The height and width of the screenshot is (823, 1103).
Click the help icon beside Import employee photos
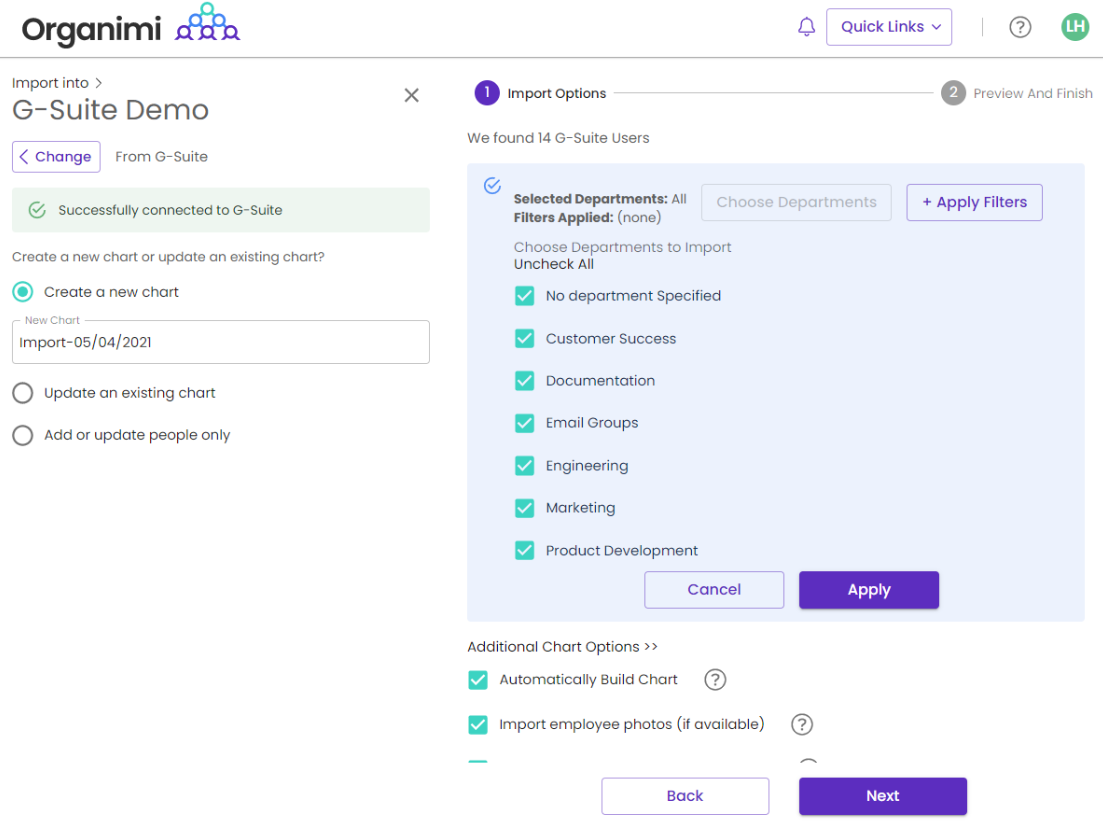pos(802,724)
